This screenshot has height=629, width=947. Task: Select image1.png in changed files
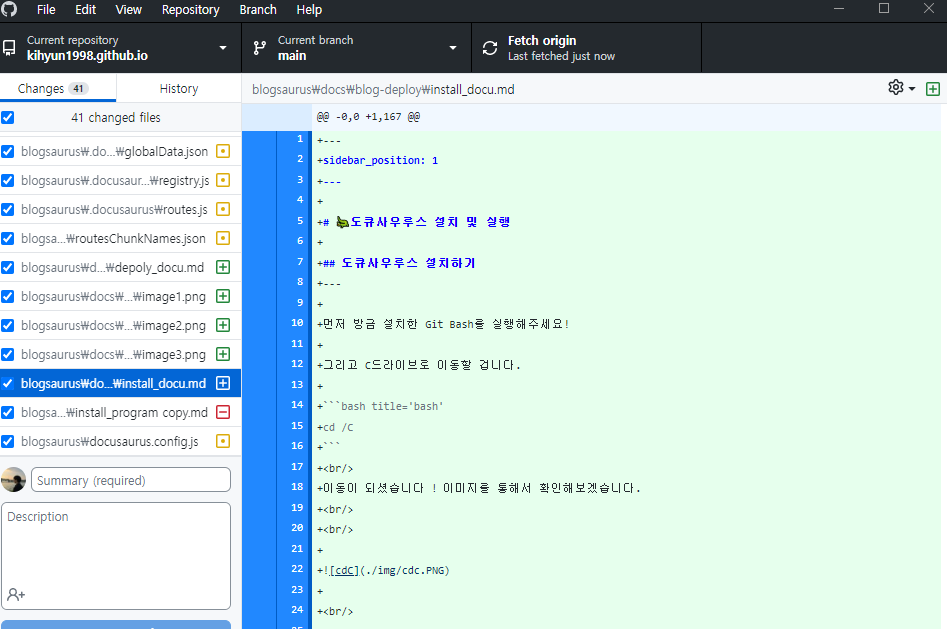point(120,296)
